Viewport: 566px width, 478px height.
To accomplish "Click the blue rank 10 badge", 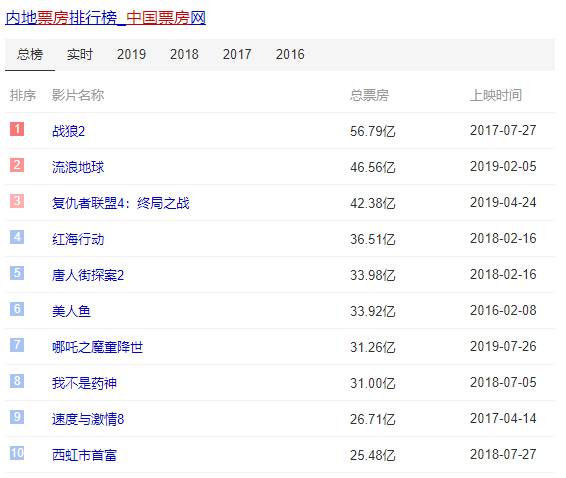I will 17,453.
